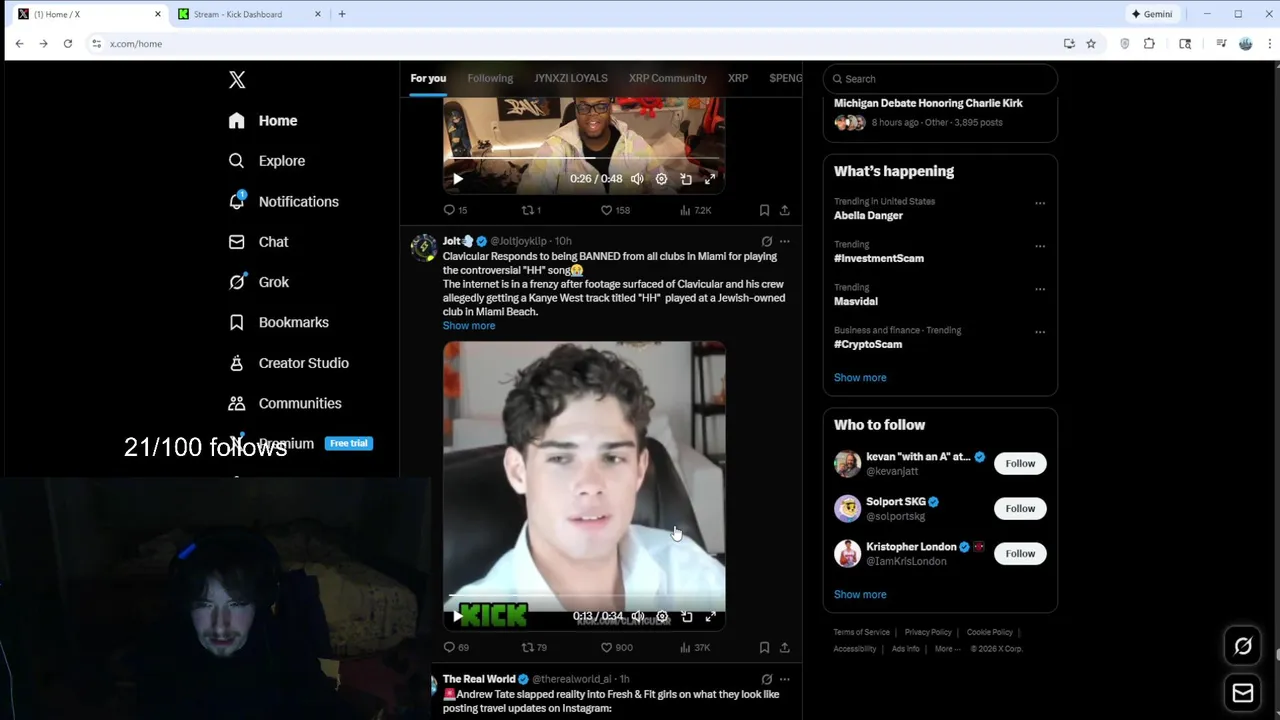Image resolution: width=1280 pixels, height=720 pixels.
Task: Open Chat in the sidebar
Action: 258,242
